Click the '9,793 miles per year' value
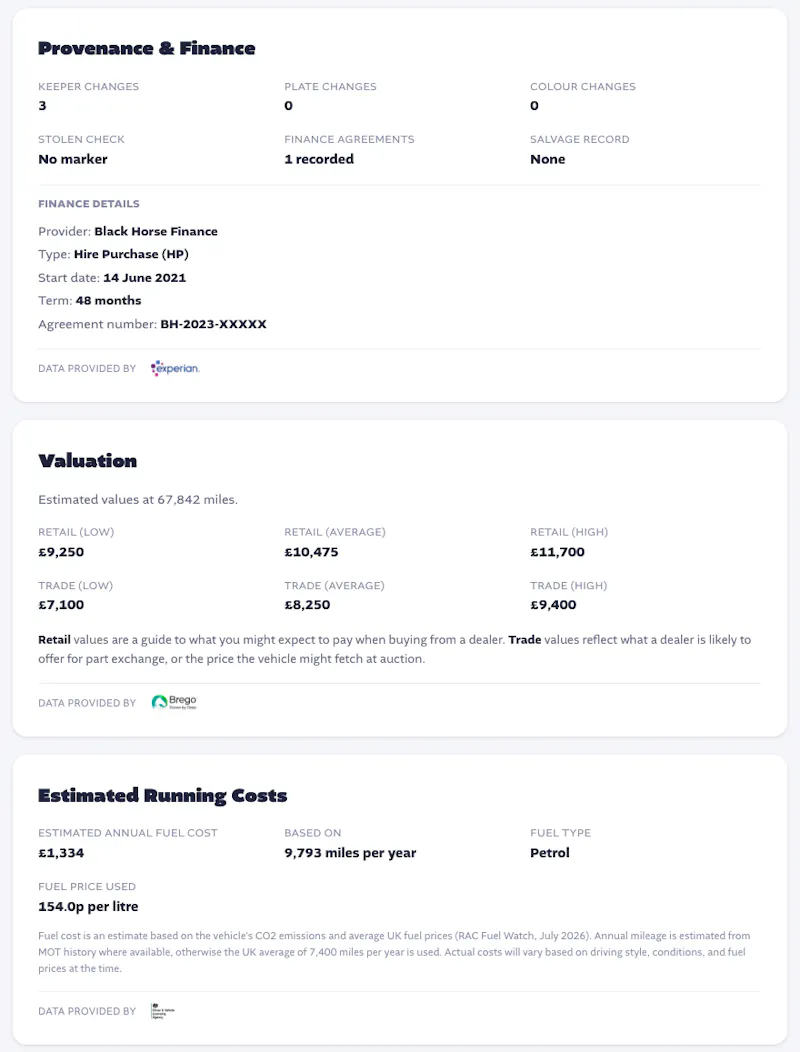 [x=350, y=853]
